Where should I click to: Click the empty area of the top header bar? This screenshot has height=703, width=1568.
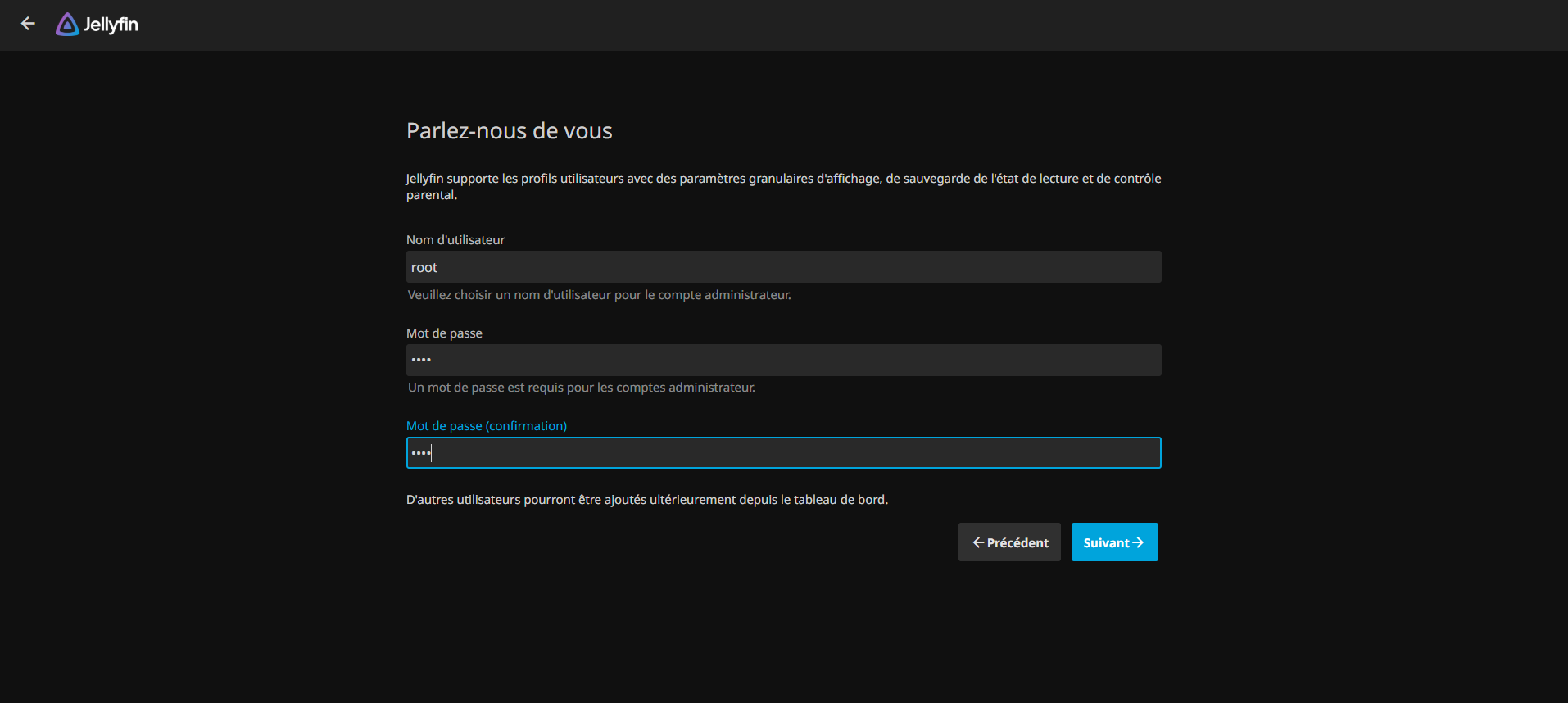(819, 25)
